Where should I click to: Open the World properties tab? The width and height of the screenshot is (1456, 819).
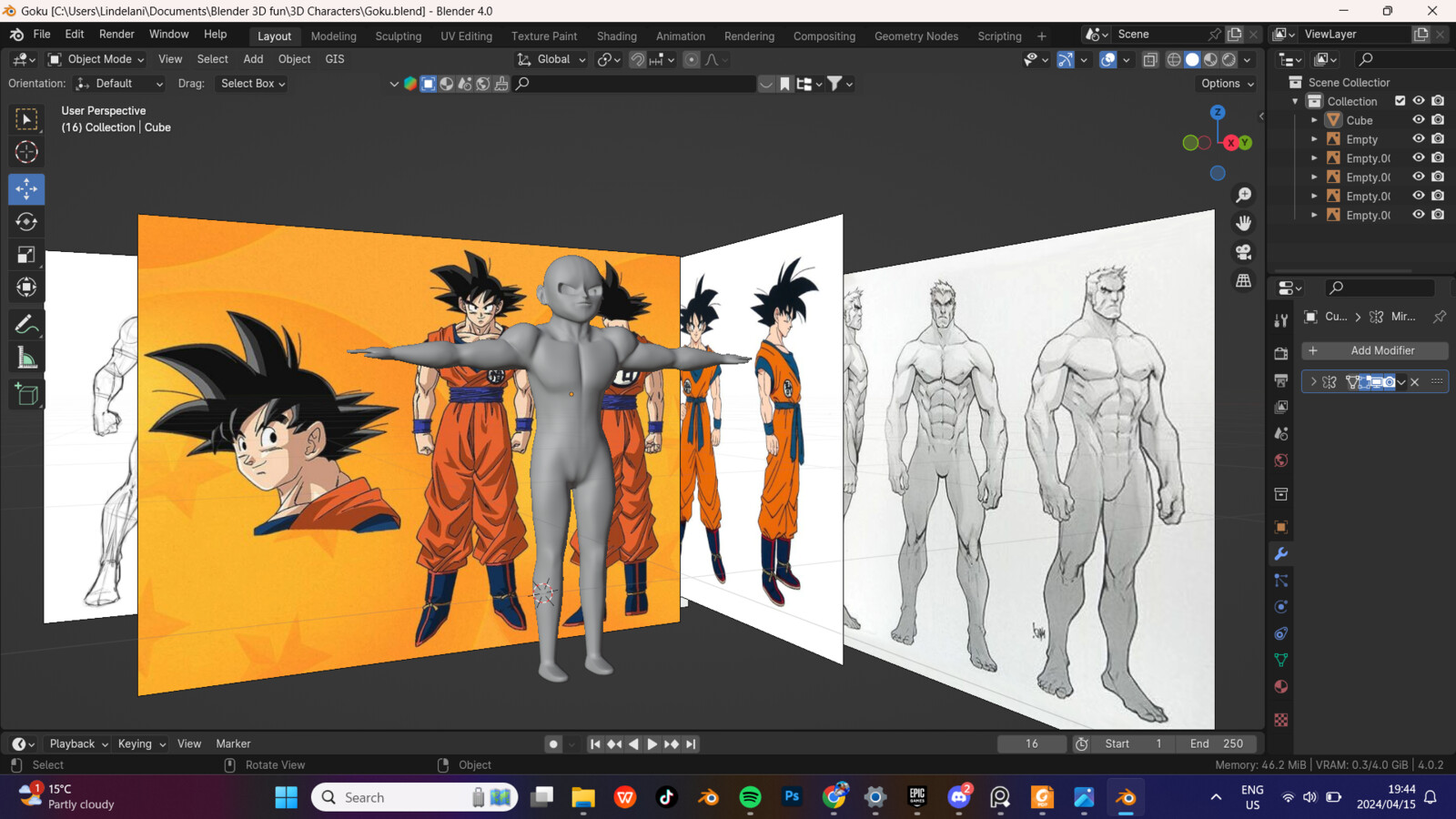pos(1281,460)
